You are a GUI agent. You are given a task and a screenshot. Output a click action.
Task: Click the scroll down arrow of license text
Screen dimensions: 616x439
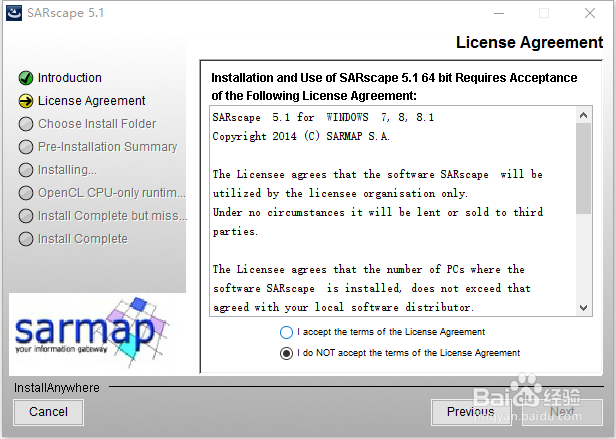tap(583, 307)
